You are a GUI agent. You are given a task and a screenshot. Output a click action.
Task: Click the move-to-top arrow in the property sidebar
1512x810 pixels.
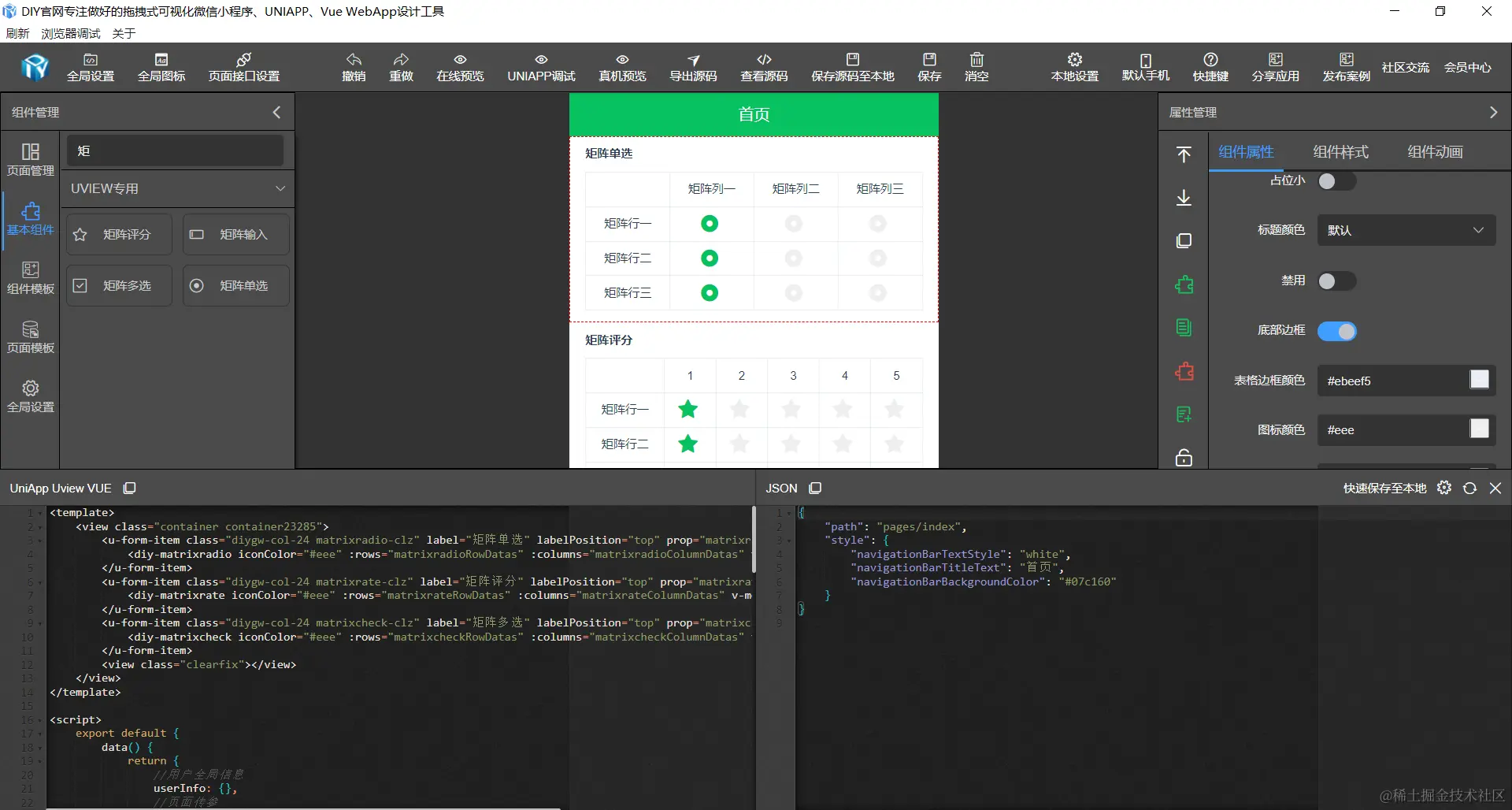pos(1184,154)
